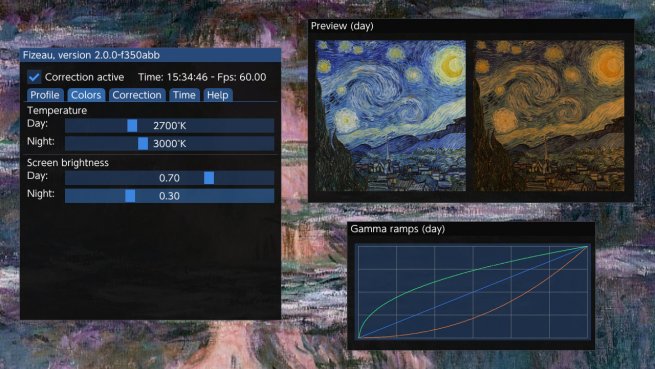Screen dimensions: 655x369
Task: Click the 2700°K day temperature value
Action: [x=170, y=126]
